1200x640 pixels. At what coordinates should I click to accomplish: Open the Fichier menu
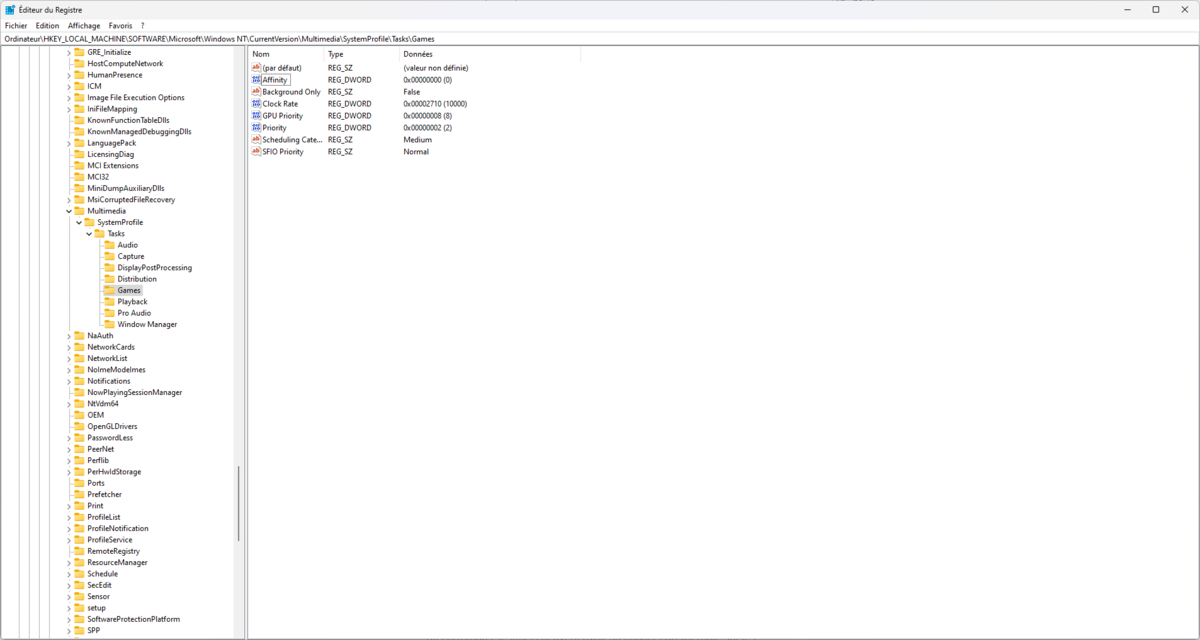pos(16,25)
